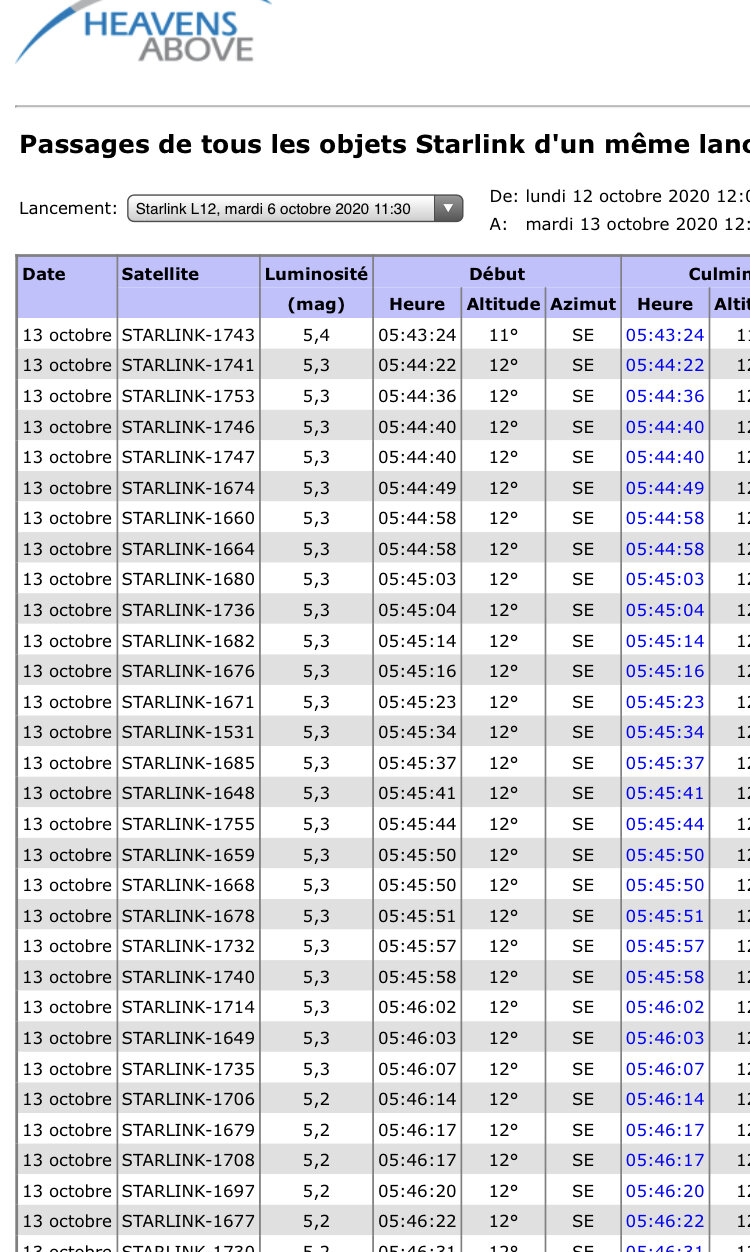Open the Lancement launch dropdown
The image size is (750, 1252).
[295, 208]
